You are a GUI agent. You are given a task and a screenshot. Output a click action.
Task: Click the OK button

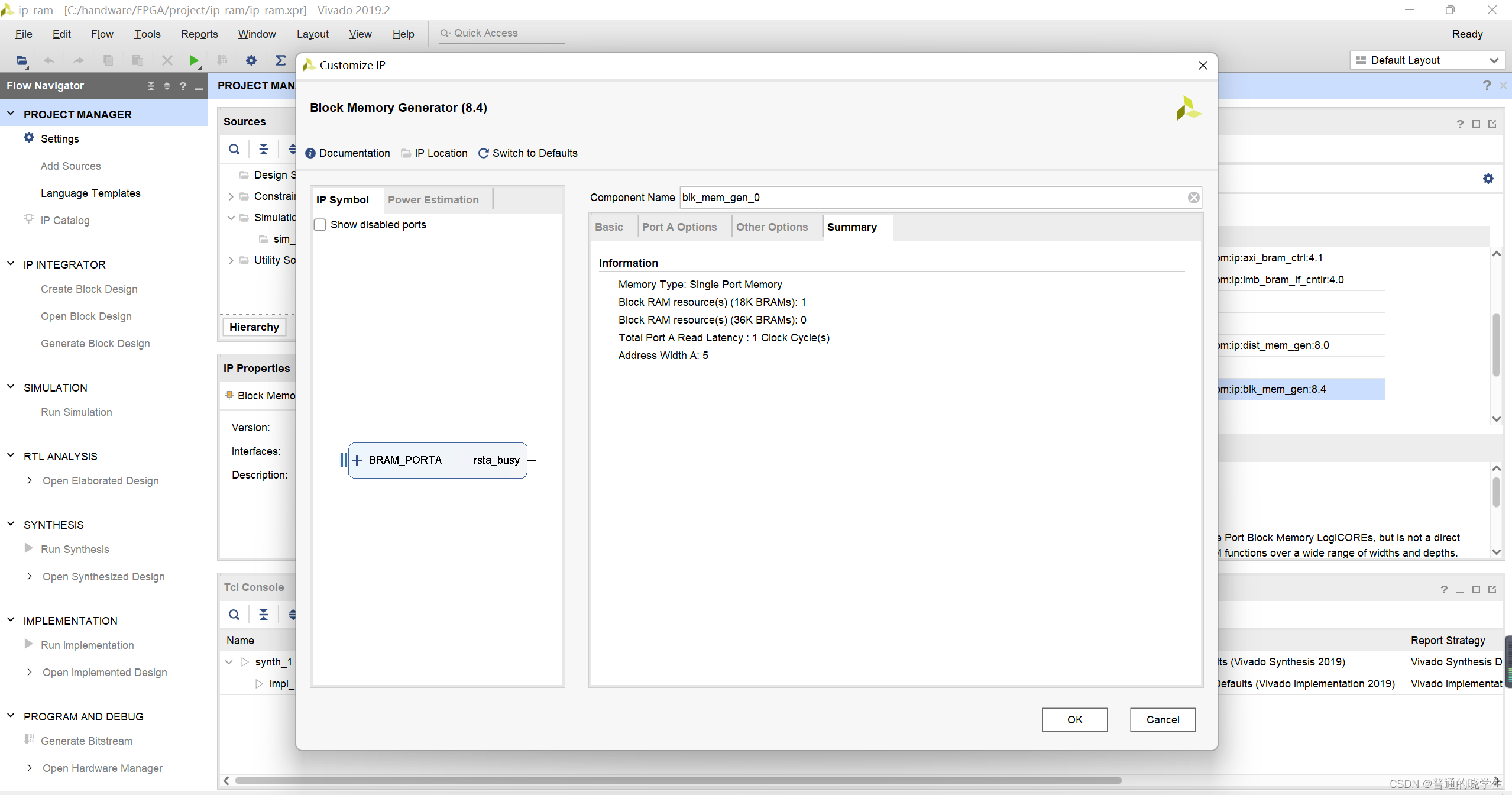[1074, 719]
